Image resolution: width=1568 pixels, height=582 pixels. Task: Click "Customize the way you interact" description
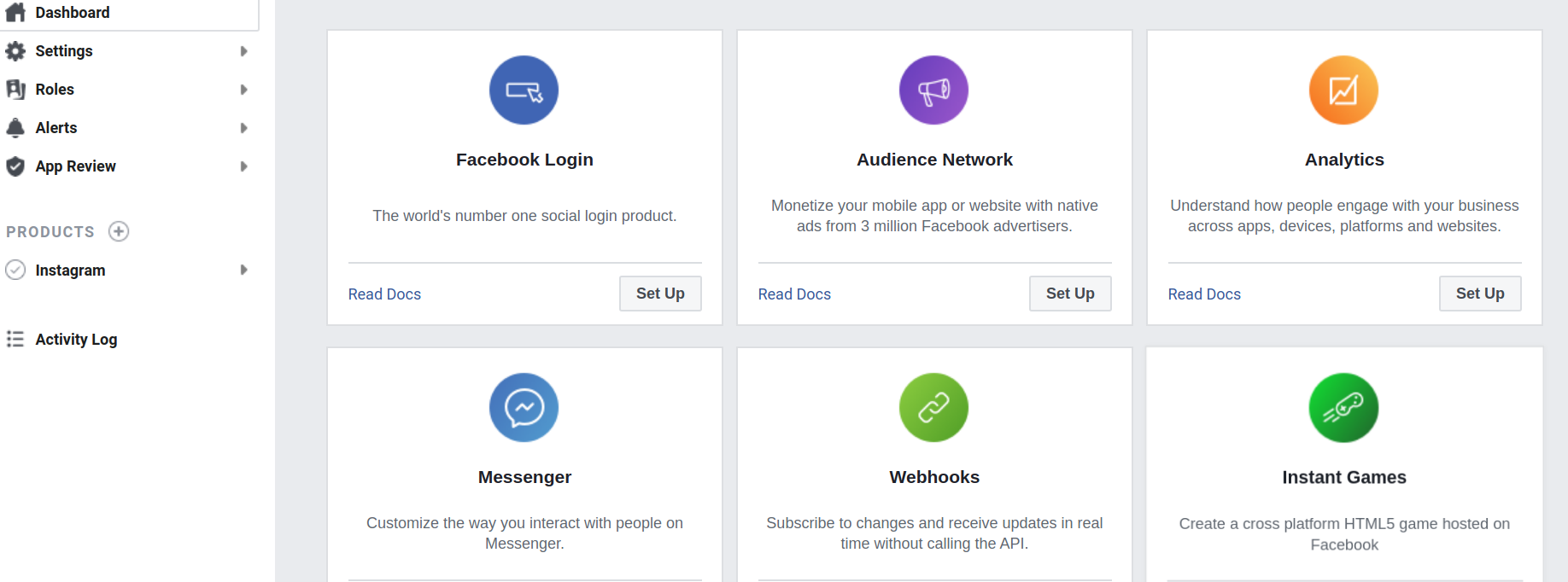tap(524, 533)
